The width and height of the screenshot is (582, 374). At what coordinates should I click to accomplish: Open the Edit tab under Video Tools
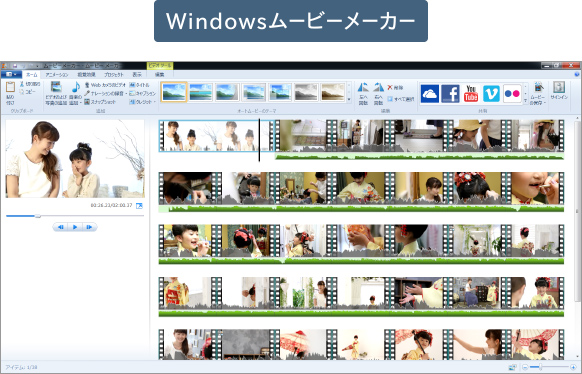tap(160, 75)
